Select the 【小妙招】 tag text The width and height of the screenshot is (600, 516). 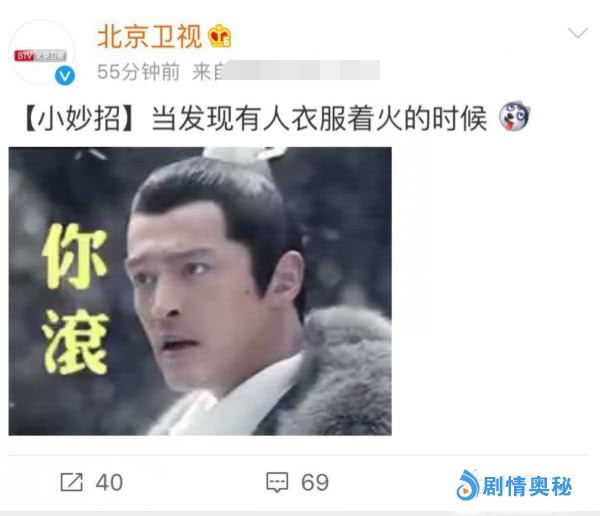tap(79, 118)
